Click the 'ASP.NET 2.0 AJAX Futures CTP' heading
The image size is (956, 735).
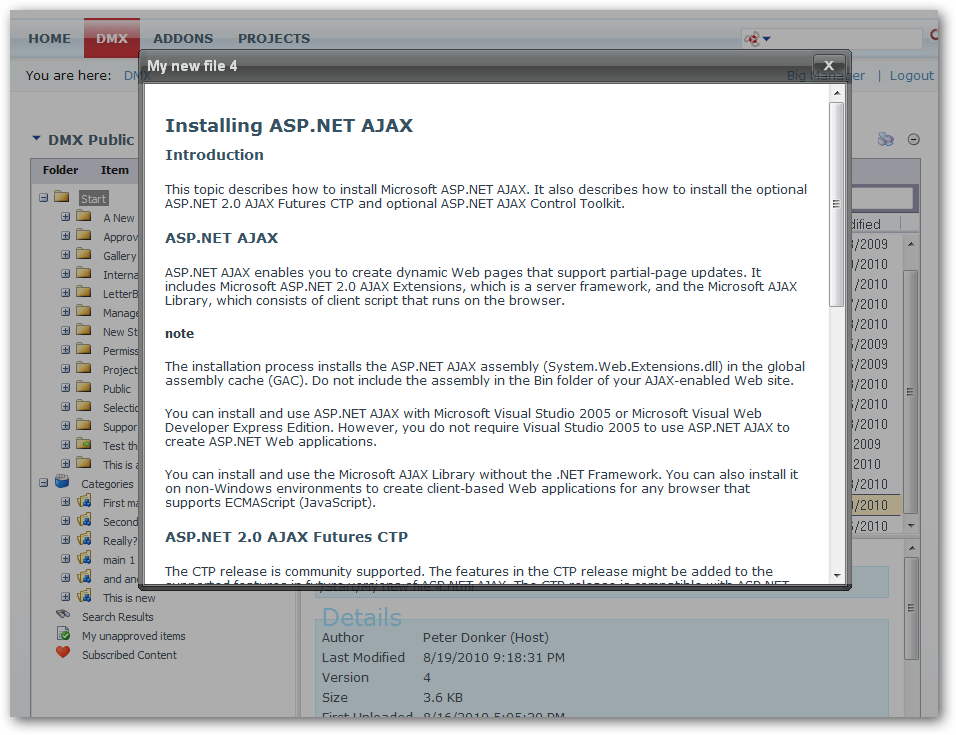287,537
